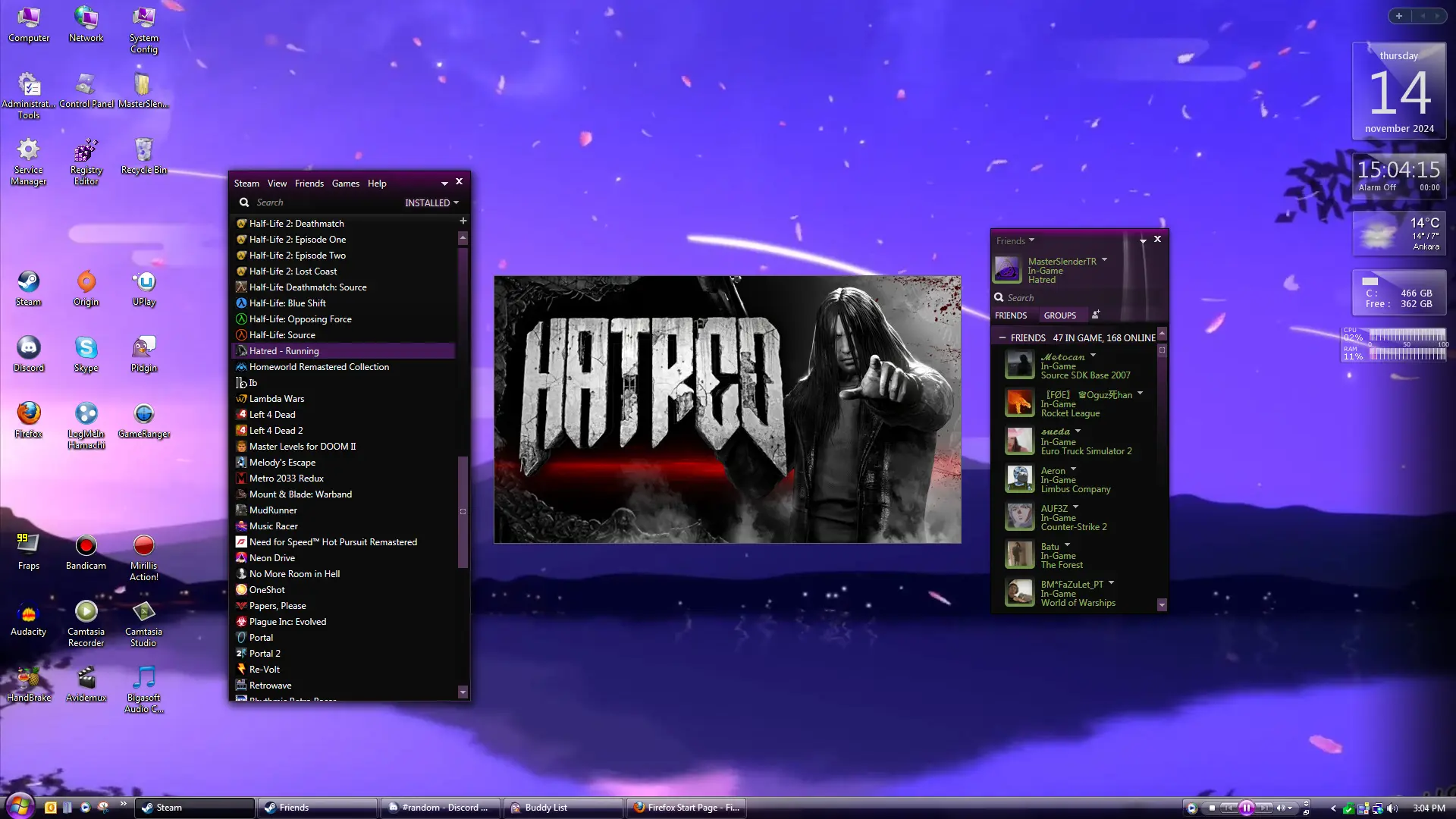This screenshot has height=819, width=1456.
Task: Open the dropdown next to friend Batu
Action: pyautogui.click(x=1067, y=544)
